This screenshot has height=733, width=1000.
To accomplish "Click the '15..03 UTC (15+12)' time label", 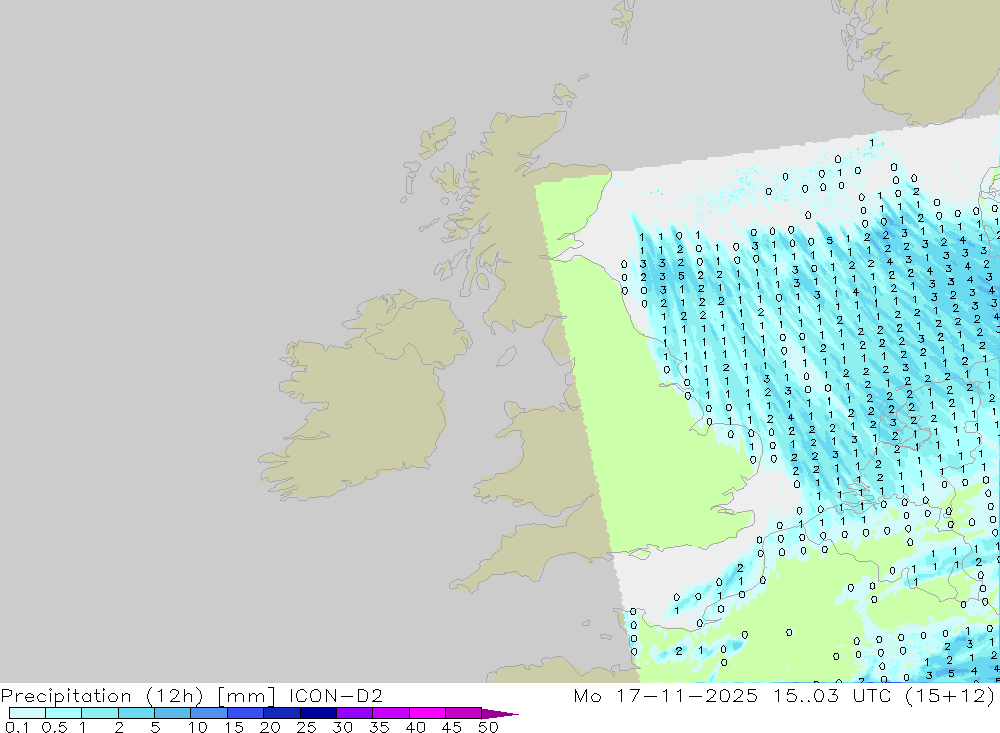I will 884,695.
